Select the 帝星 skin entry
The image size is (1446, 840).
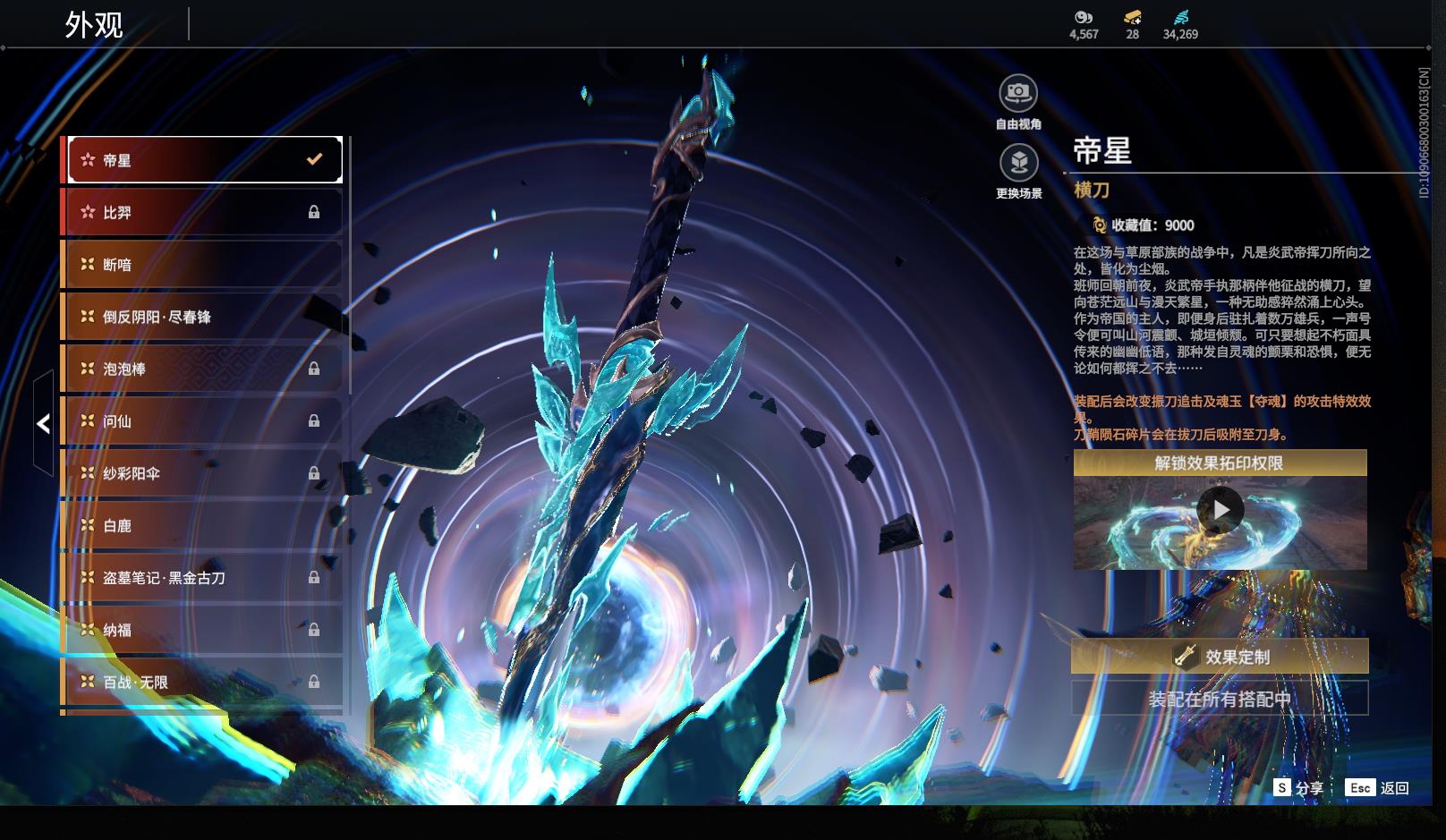[205, 160]
